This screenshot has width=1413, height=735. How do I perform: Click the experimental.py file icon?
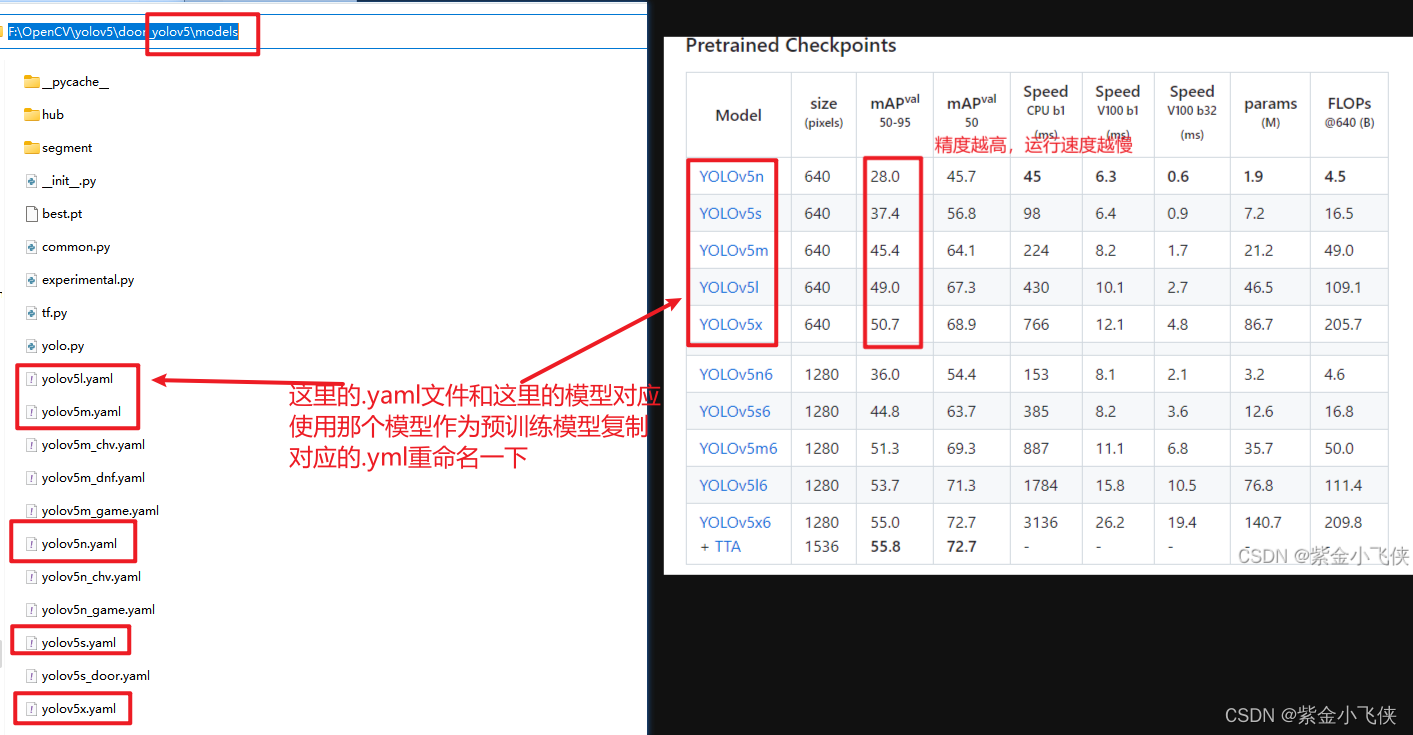(x=31, y=280)
